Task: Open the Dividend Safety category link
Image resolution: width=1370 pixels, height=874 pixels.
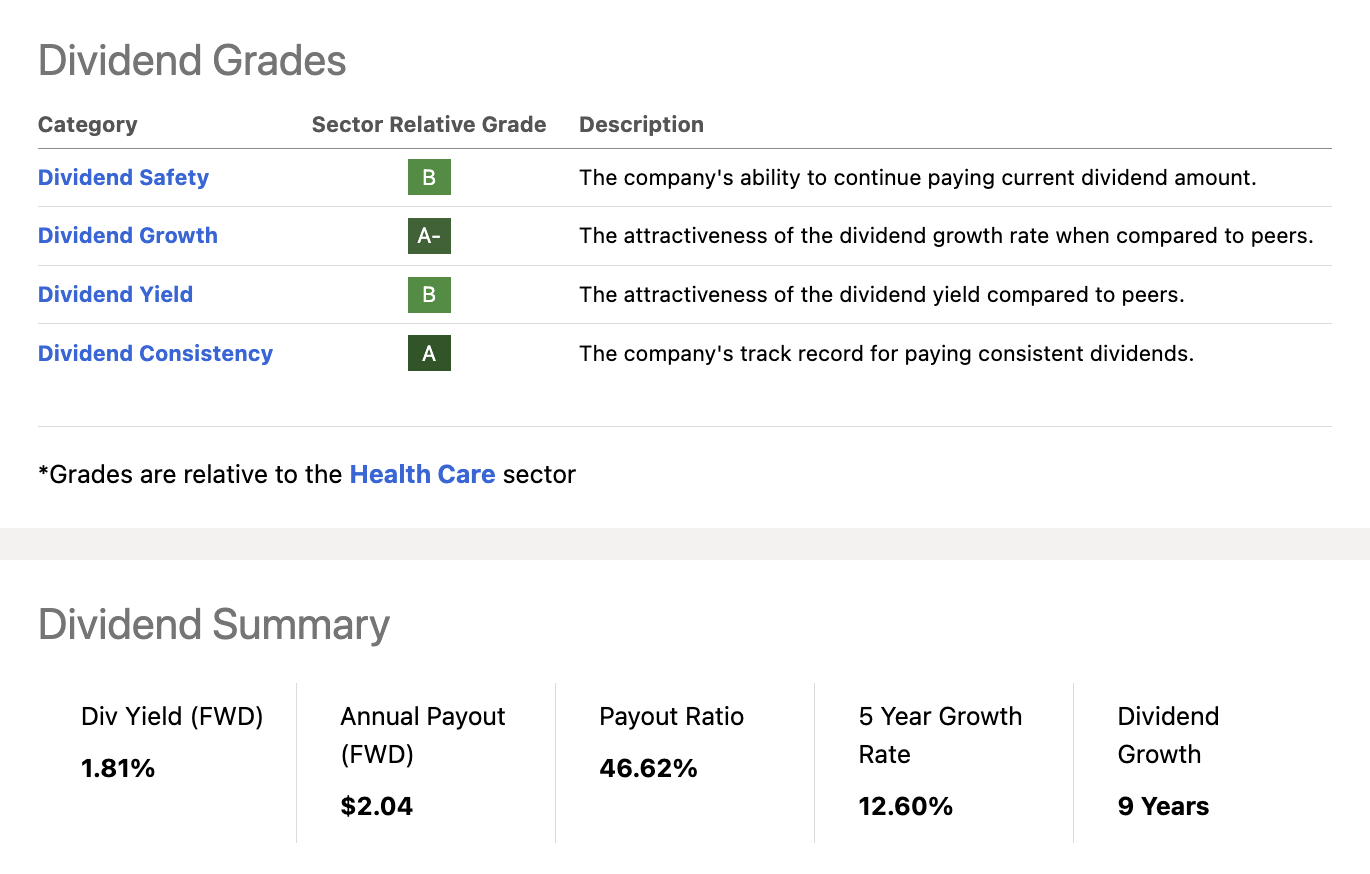Action: pyautogui.click(x=123, y=177)
